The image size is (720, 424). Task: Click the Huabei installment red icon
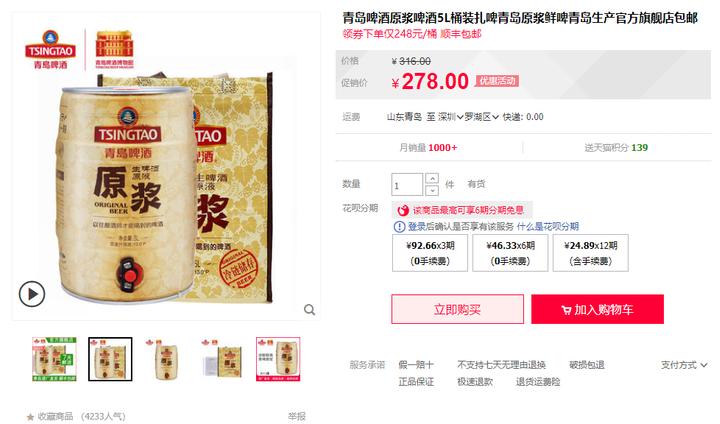coord(403,210)
